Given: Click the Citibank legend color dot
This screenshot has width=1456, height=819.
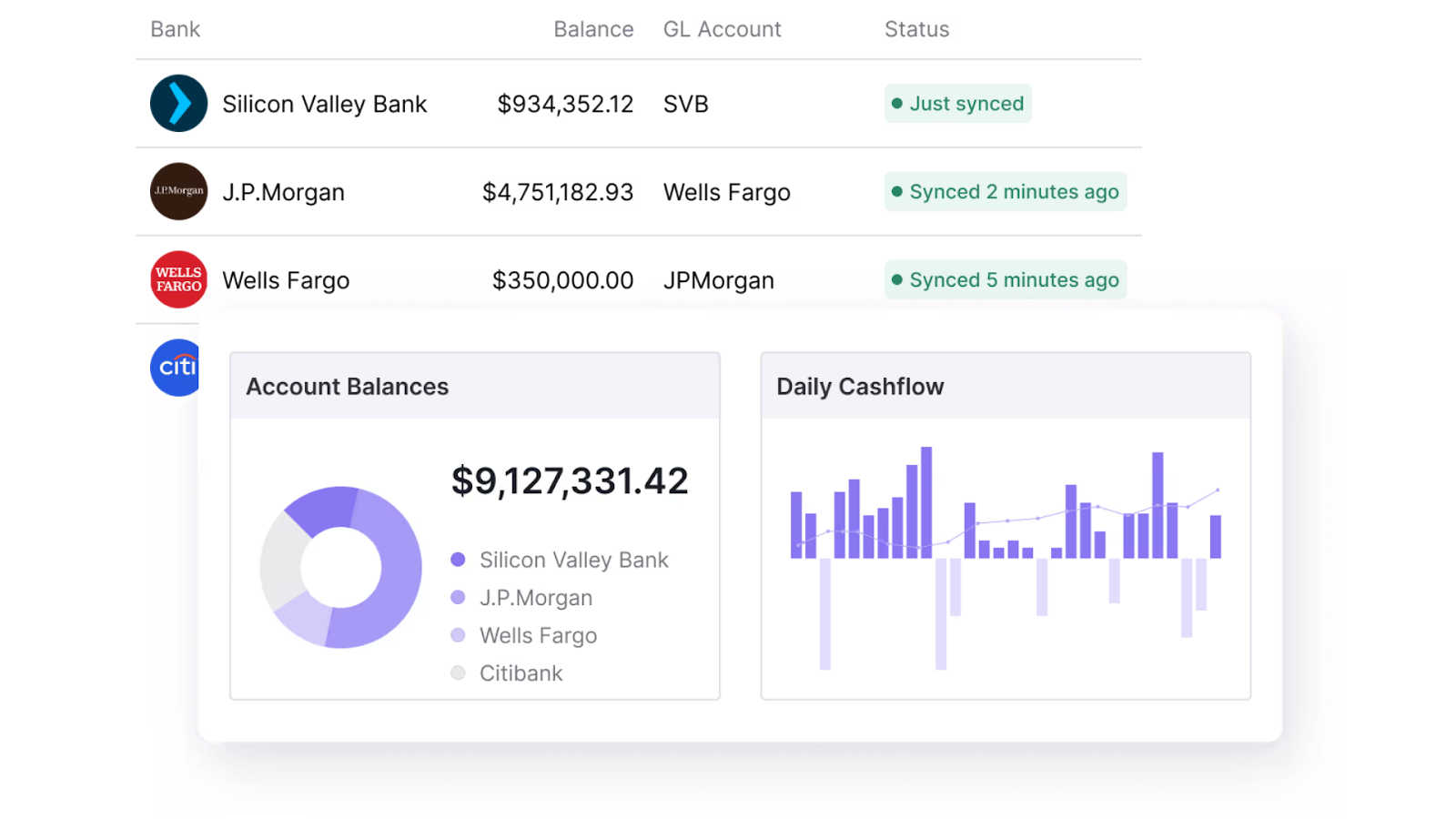Looking at the screenshot, I should coord(458,673).
